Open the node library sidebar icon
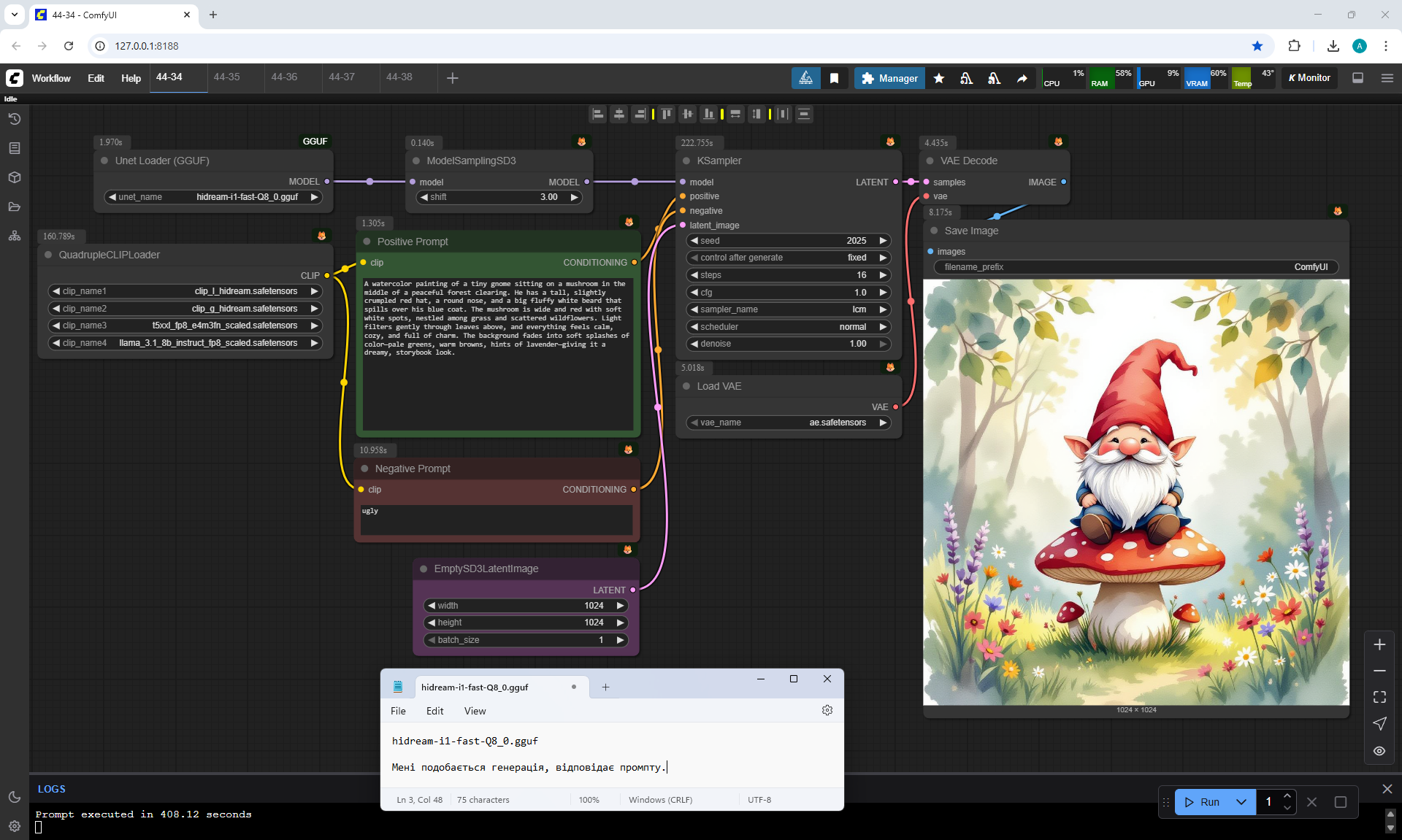The height and width of the screenshot is (840, 1402). click(15, 148)
